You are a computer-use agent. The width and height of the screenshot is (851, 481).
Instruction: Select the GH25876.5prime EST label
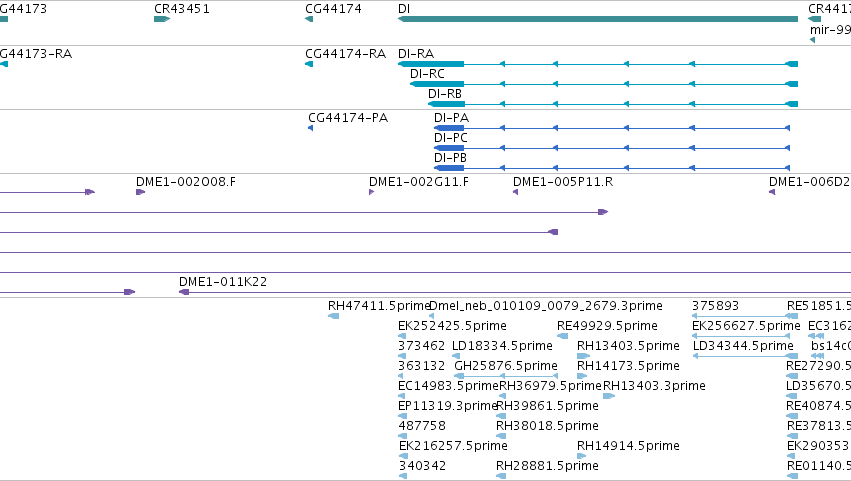point(506,366)
